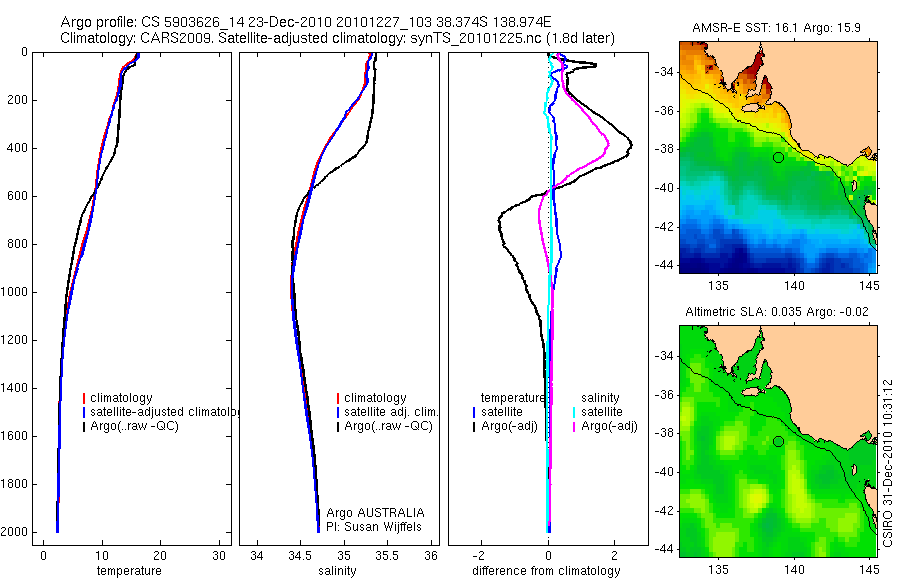
Task: Click black temperature difference peak near 400 depth
Action: [630, 145]
